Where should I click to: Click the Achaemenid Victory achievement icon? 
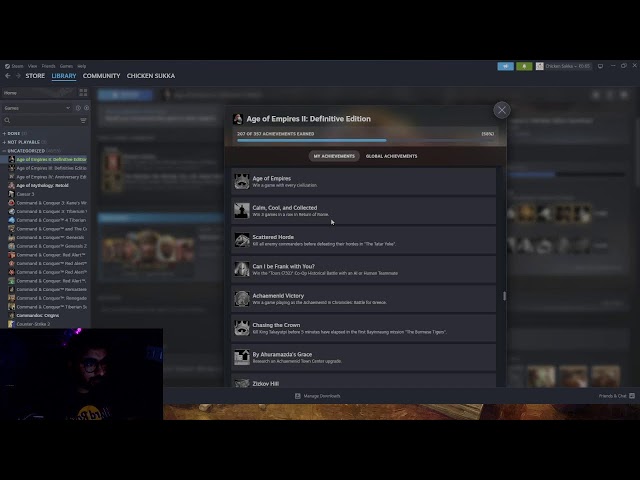pos(242,299)
